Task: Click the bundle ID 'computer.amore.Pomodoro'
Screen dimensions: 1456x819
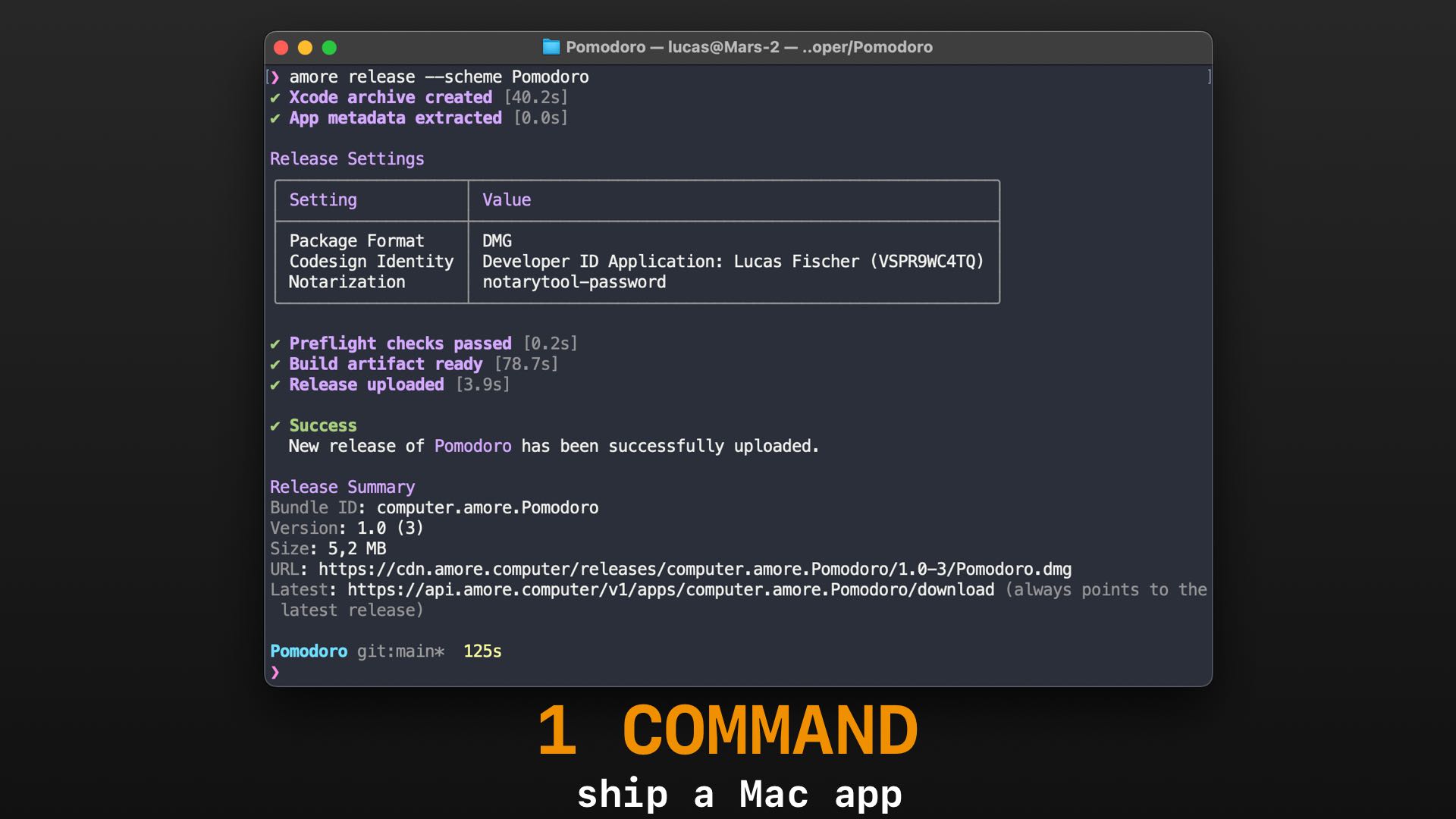Action: pyautogui.click(x=488, y=507)
